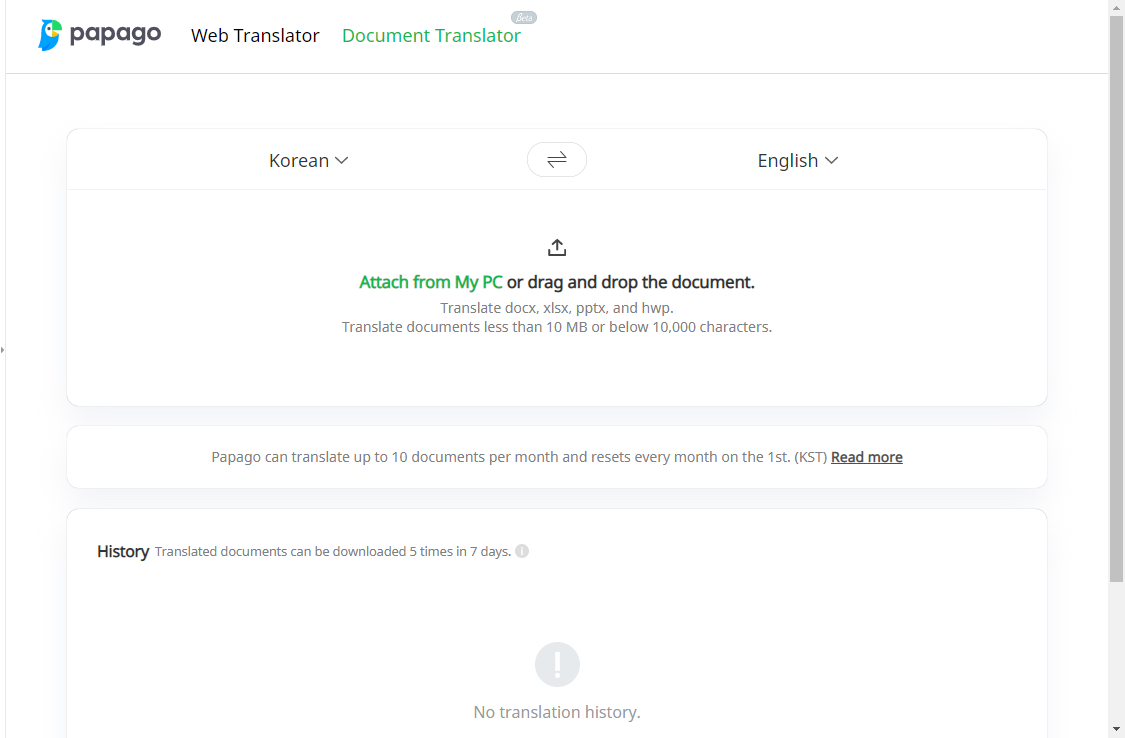Click 'Translate docx, xlsx, pptx, and hwp.' text
Image resolution: width=1125 pixels, height=738 pixels.
[557, 308]
